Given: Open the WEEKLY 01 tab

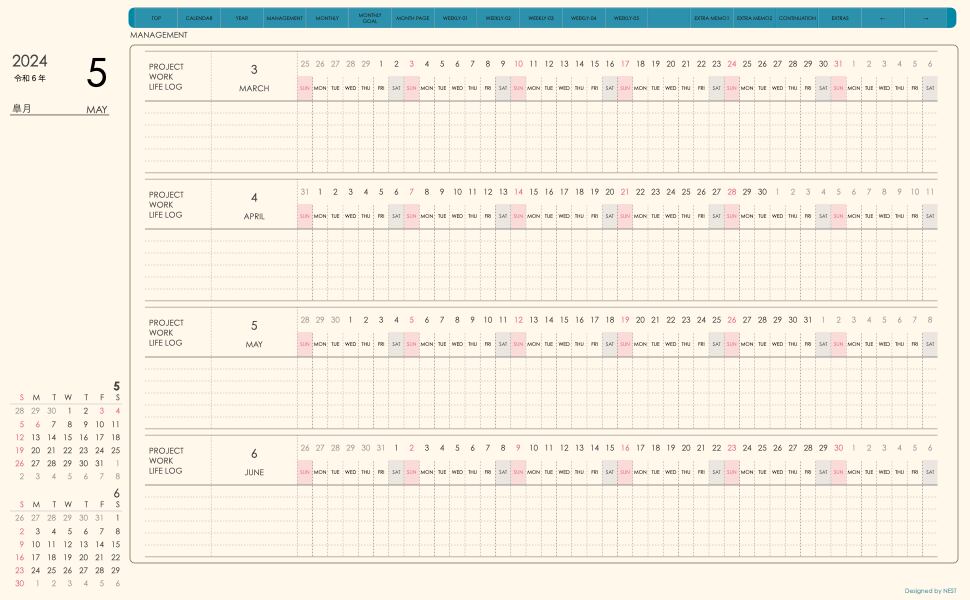Looking at the screenshot, I should pos(455,18).
